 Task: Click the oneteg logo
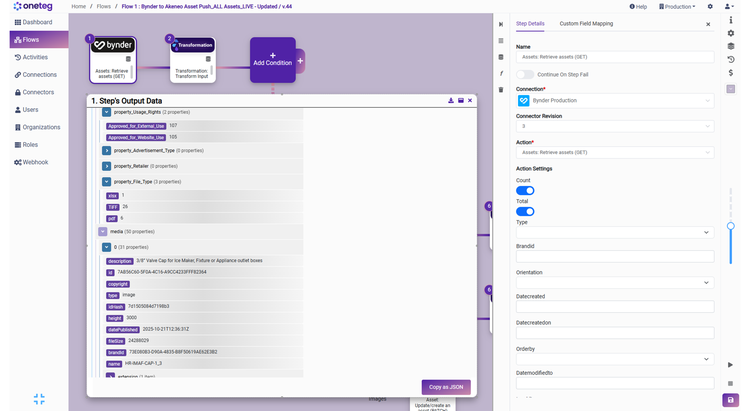coord(33,6)
